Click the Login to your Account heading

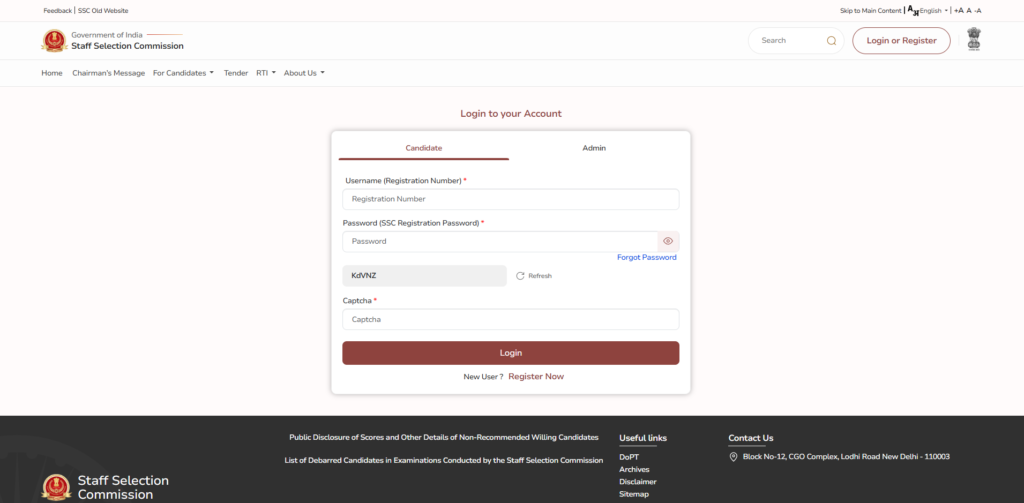pyautogui.click(x=511, y=114)
